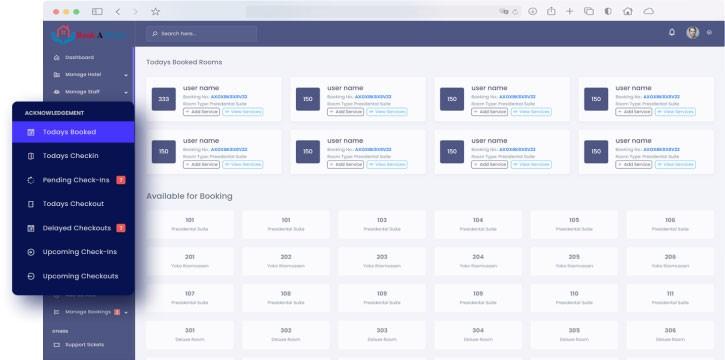Viewport: 725px width, 360px height.
Task: Select available room 106
Action: [670, 225]
